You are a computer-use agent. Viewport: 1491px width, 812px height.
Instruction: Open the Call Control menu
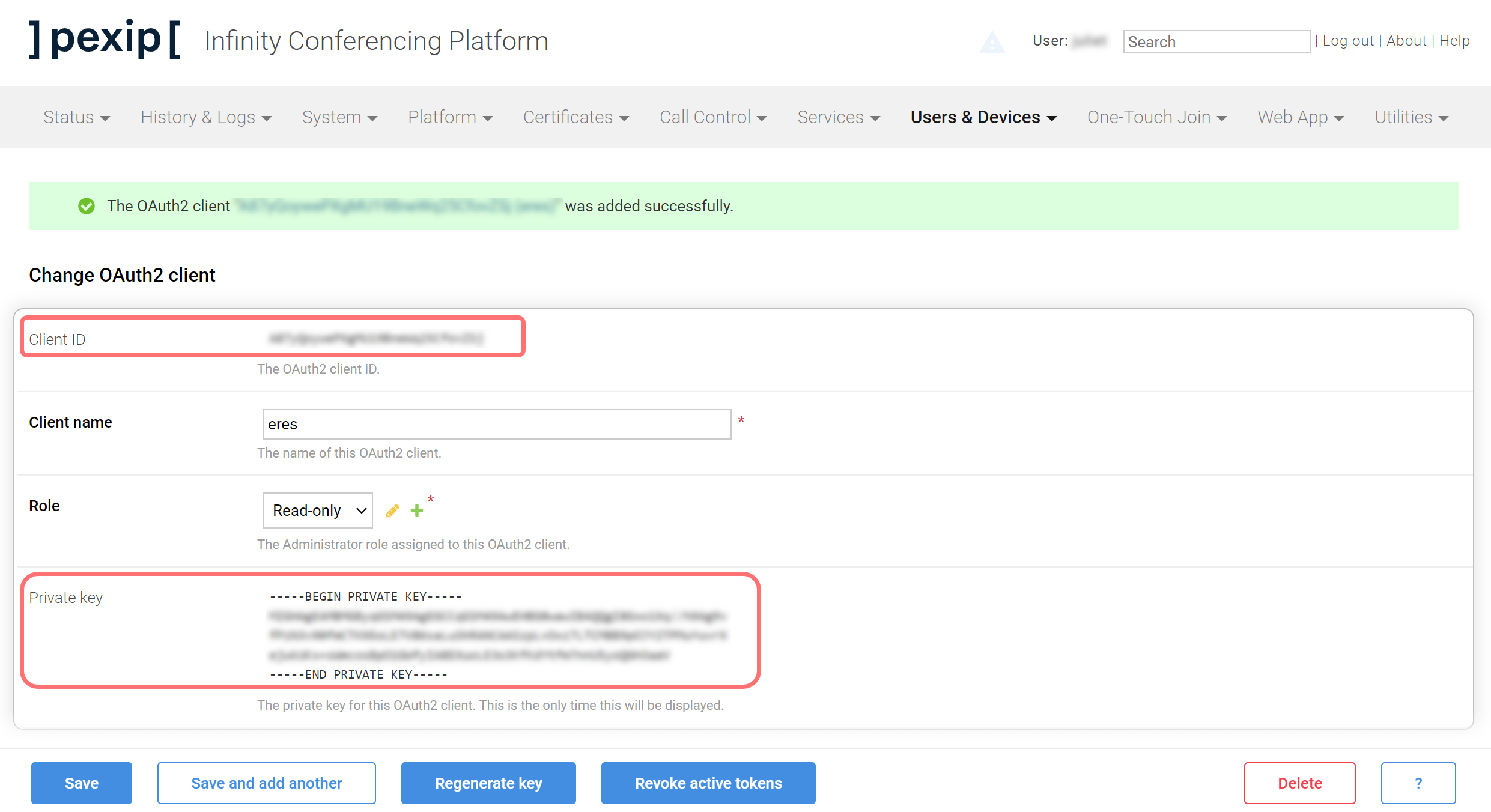712,117
